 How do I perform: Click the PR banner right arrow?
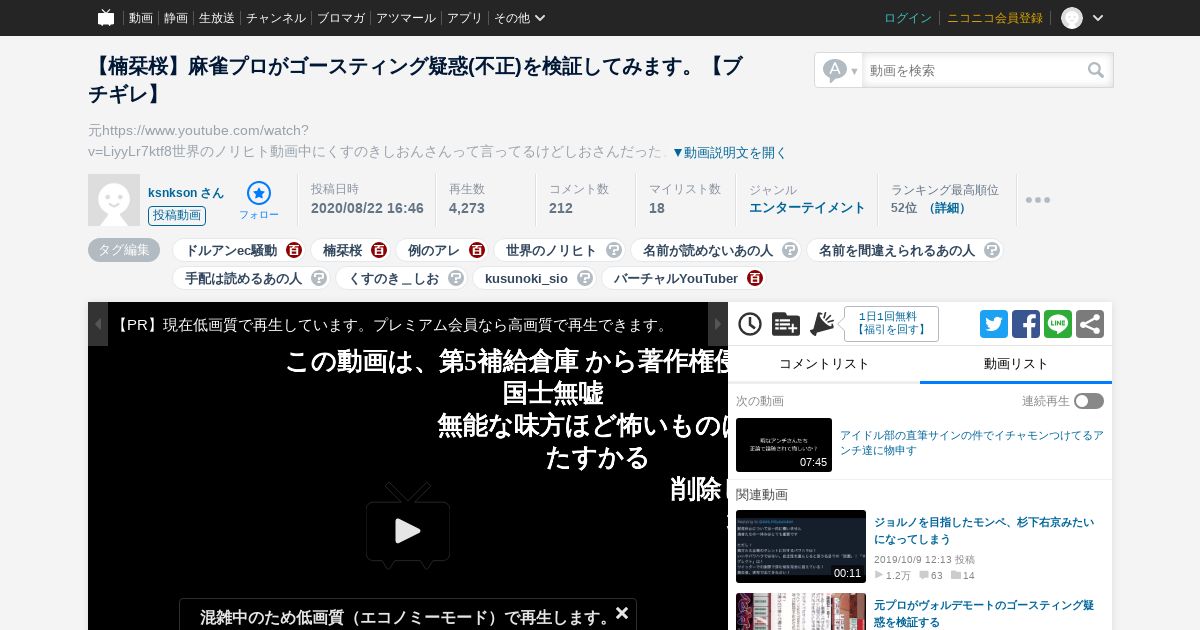tap(718, 324)
